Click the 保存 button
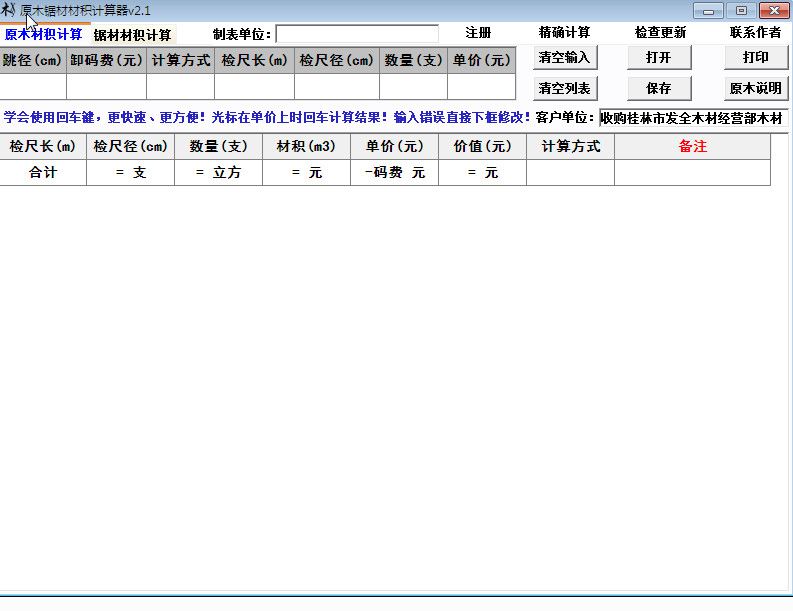The height and width of the screenshot is (611, 793). pyautogui.click(x=659, y=88)
